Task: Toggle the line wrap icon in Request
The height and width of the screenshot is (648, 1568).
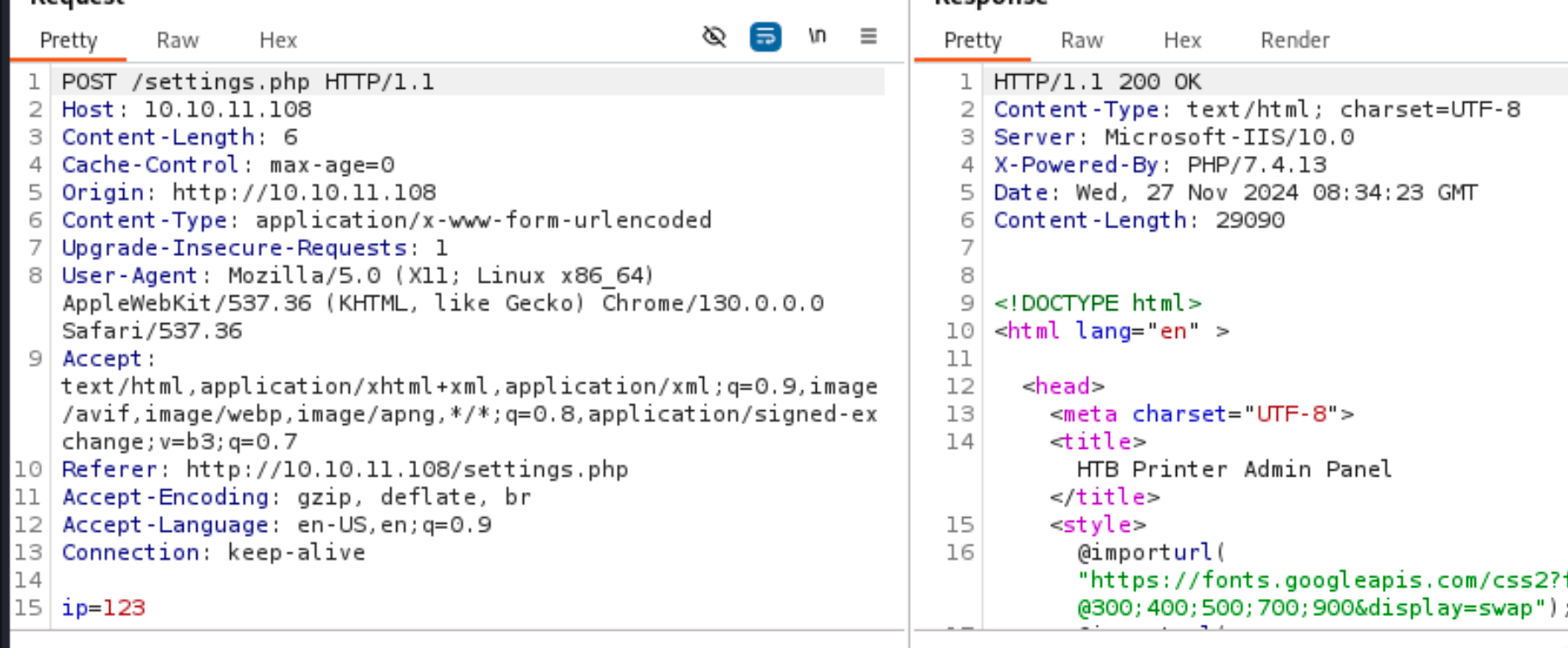Action: 766,37
